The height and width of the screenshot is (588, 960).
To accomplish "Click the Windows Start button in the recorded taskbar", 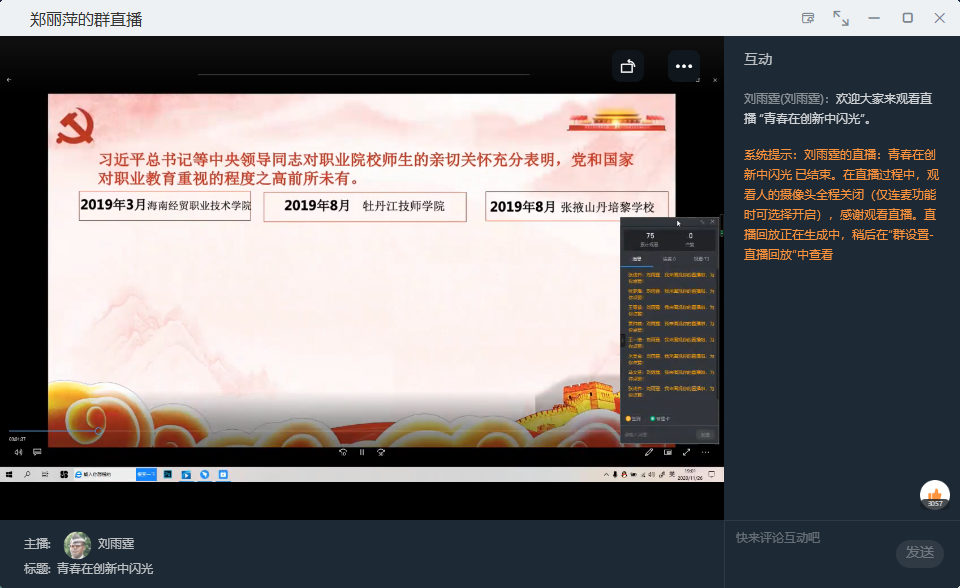I will [x=8, y=474].
